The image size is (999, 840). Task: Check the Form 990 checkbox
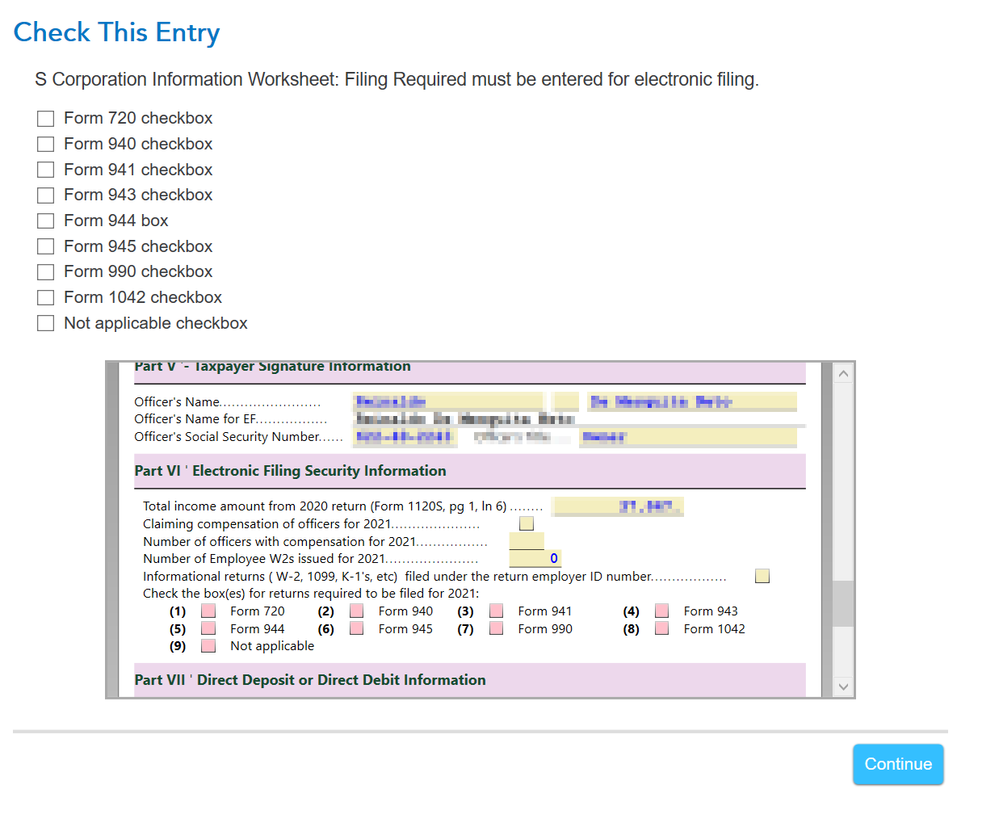45,271
